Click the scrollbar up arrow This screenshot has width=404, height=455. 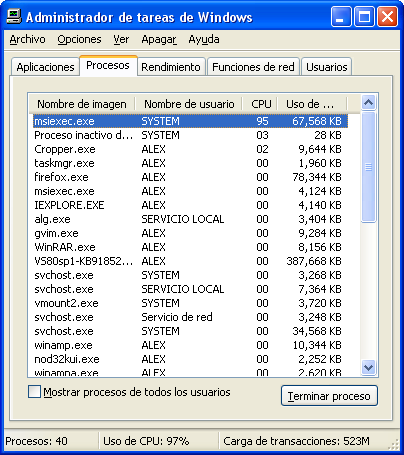(x=368, y=103)
